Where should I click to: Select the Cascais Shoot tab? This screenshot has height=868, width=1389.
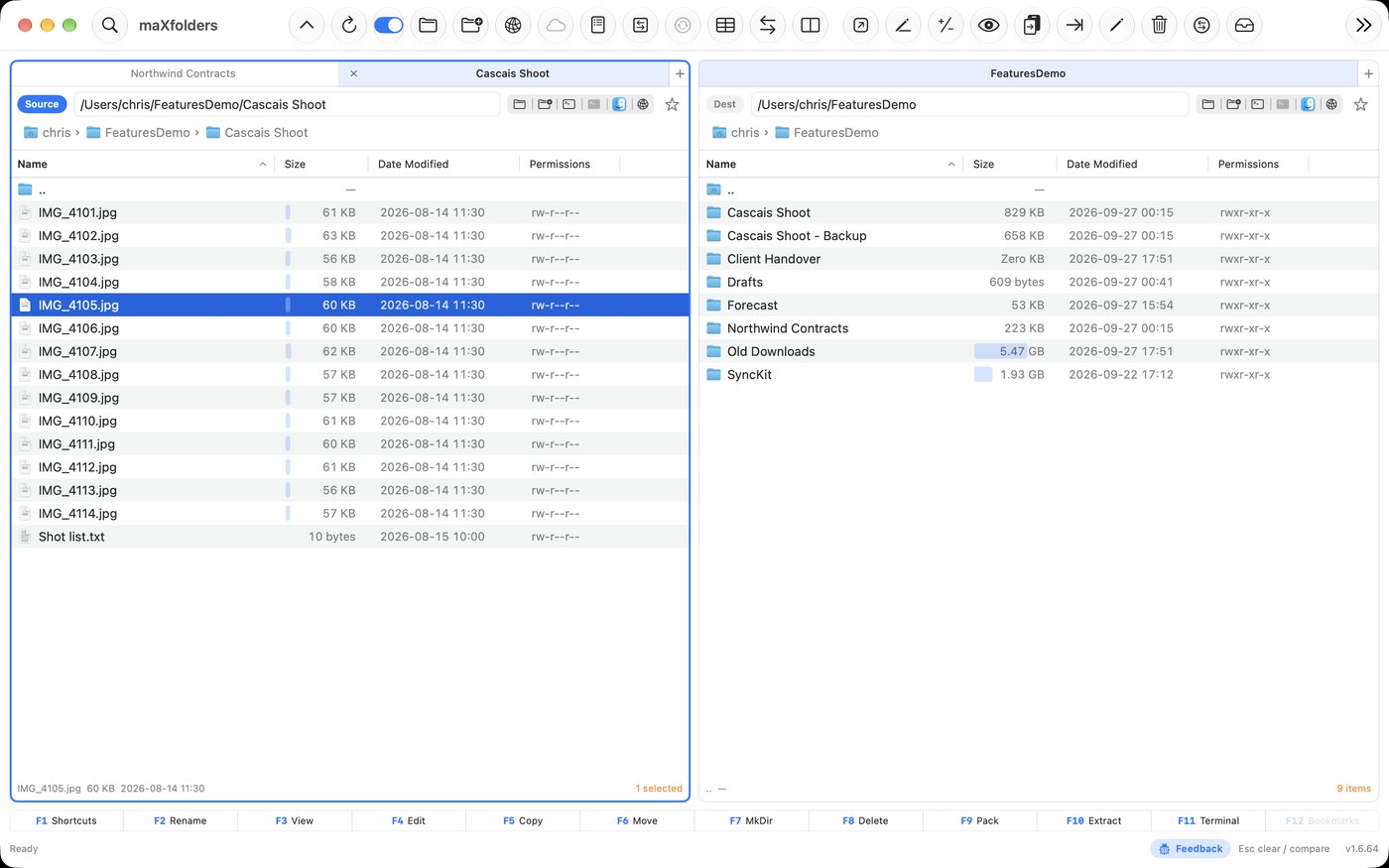(x=512, y=73)
